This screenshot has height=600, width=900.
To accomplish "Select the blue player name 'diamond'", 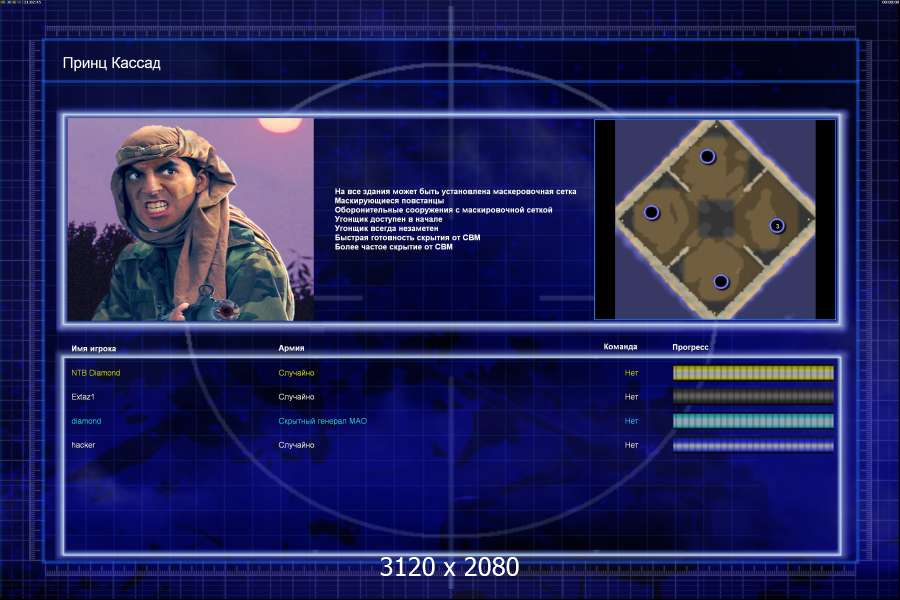I will click(86, 421).
